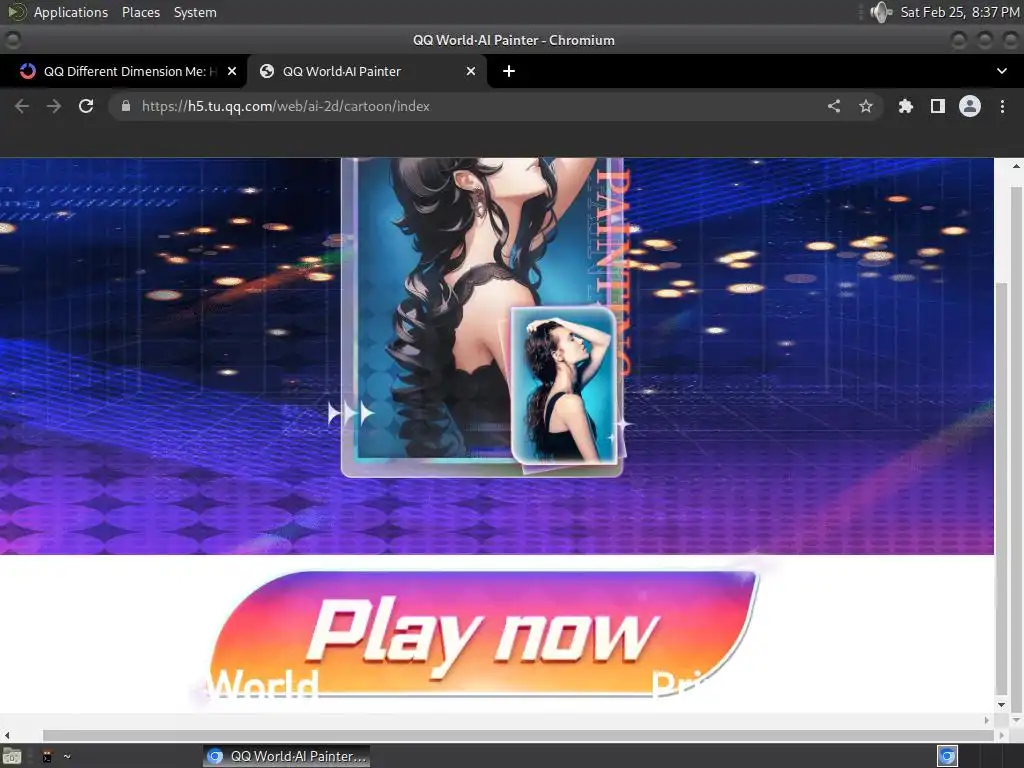Go forward using the browser forward arrow
1024x768 pixels.
pos(54,106)
